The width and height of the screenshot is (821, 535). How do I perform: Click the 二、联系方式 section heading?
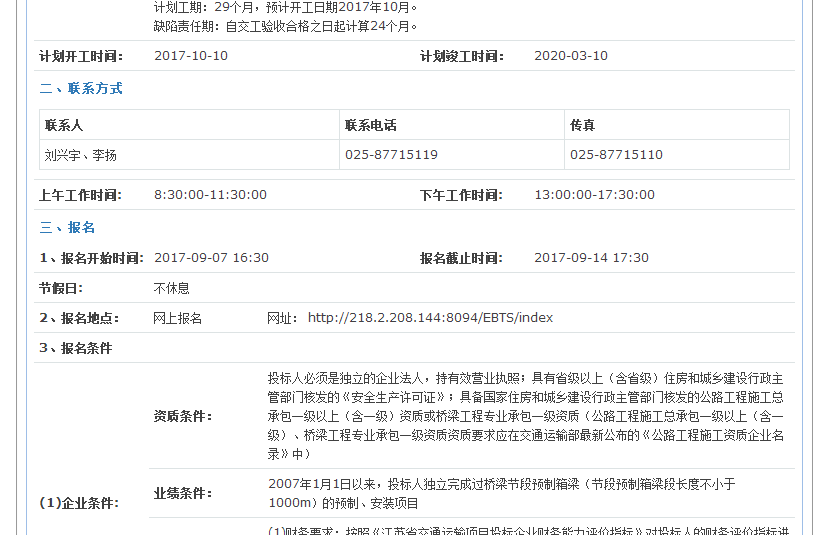[81, 88]
